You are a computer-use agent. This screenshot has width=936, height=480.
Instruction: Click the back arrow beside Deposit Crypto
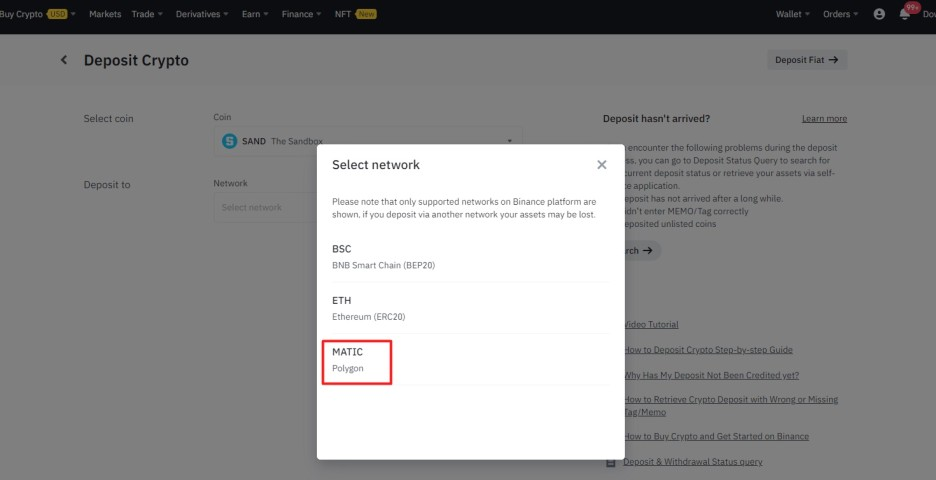tap(64, 60)
